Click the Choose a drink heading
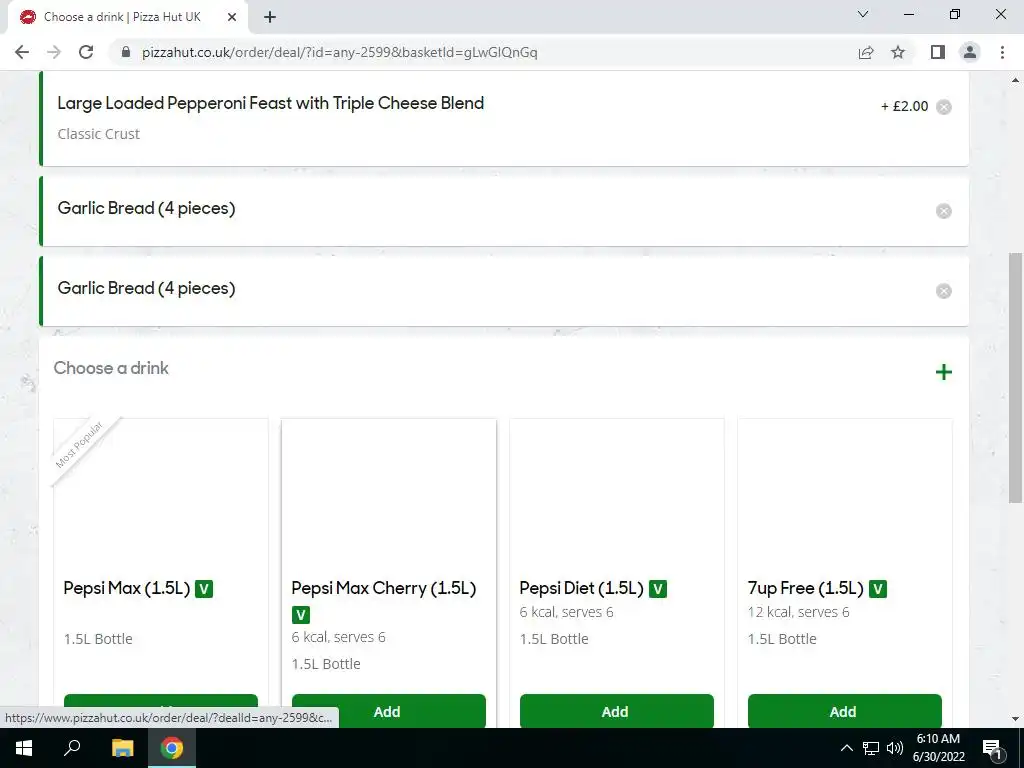The image size is (1024, 768). 111,368
